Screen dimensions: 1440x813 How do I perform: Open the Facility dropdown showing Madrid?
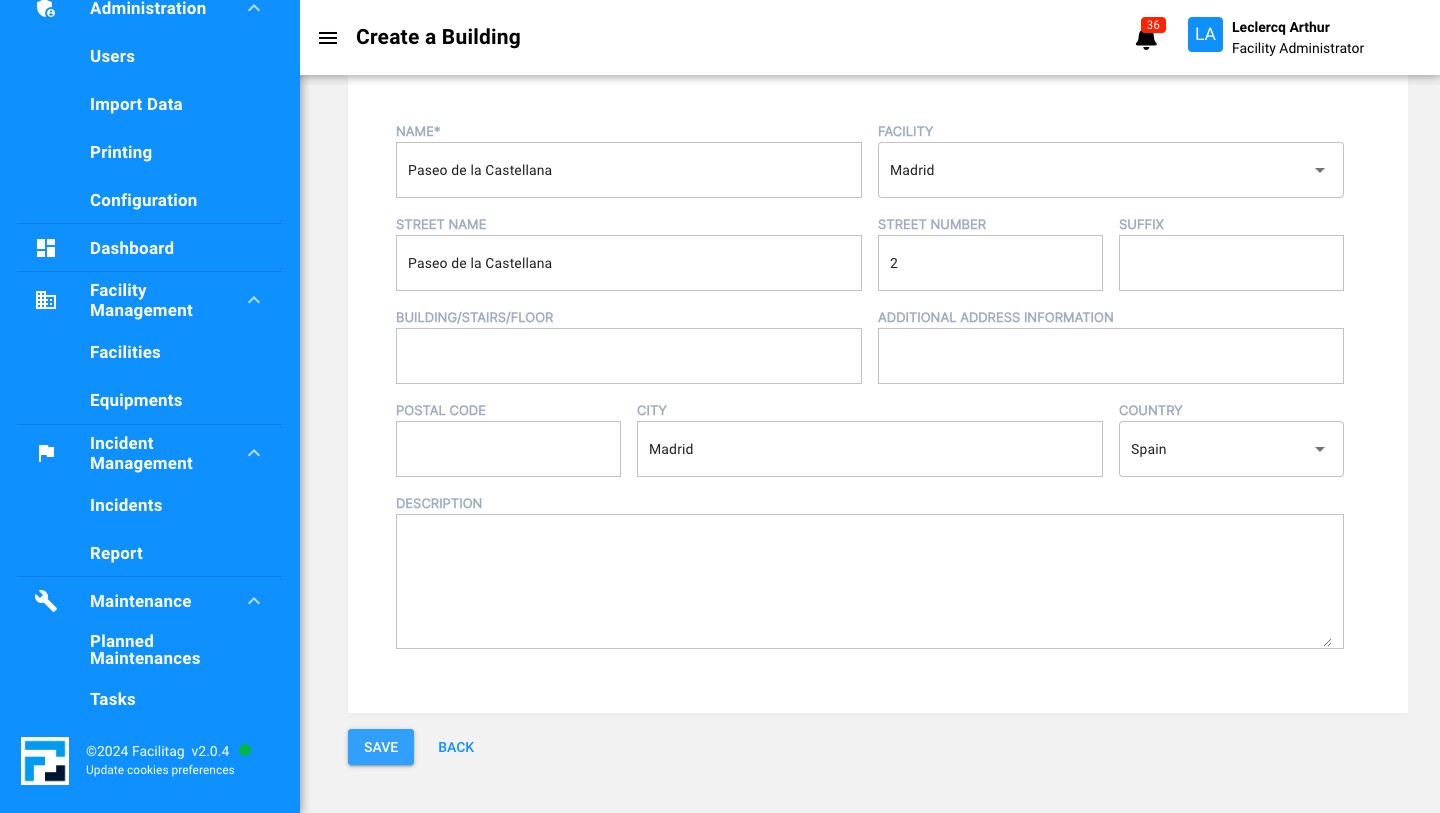(x=1110, y=170)
